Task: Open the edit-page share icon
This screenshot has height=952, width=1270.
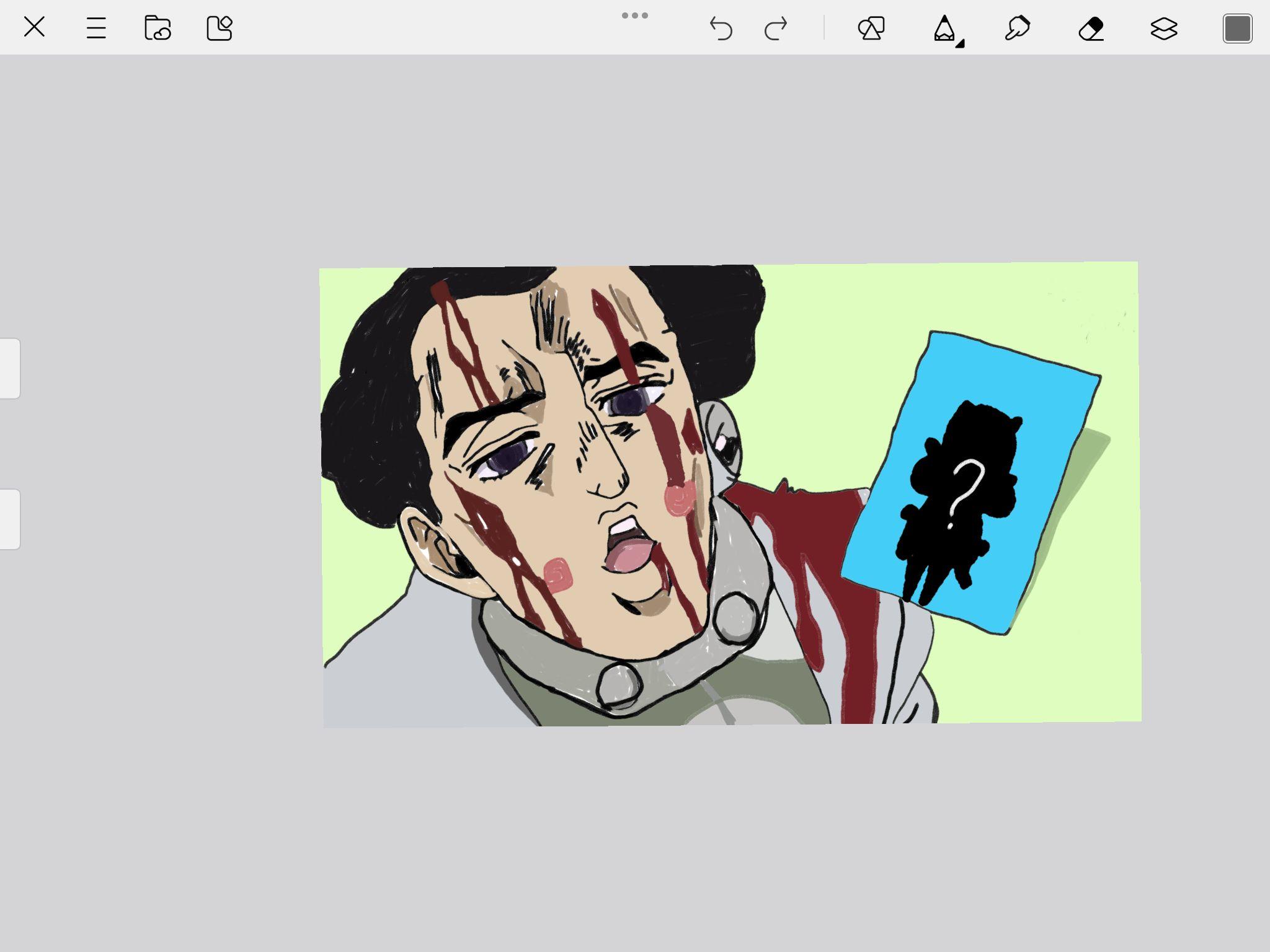Action: click(x=220, y=28)
